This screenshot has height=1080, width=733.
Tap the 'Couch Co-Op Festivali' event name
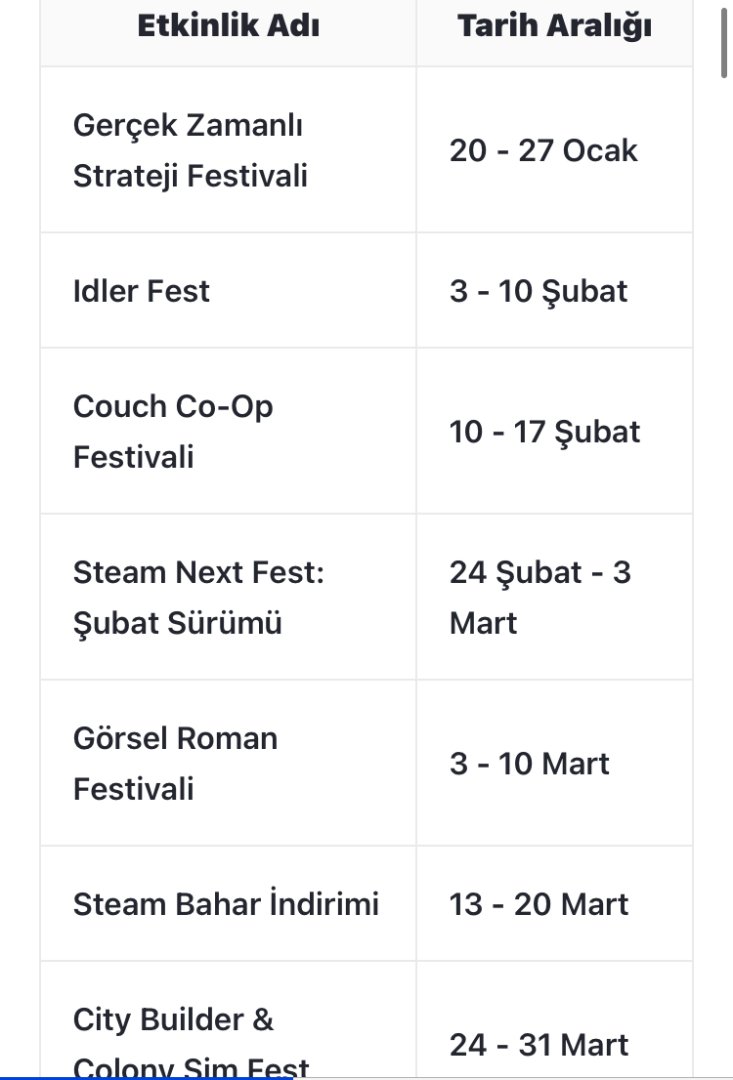pos(173,432)
